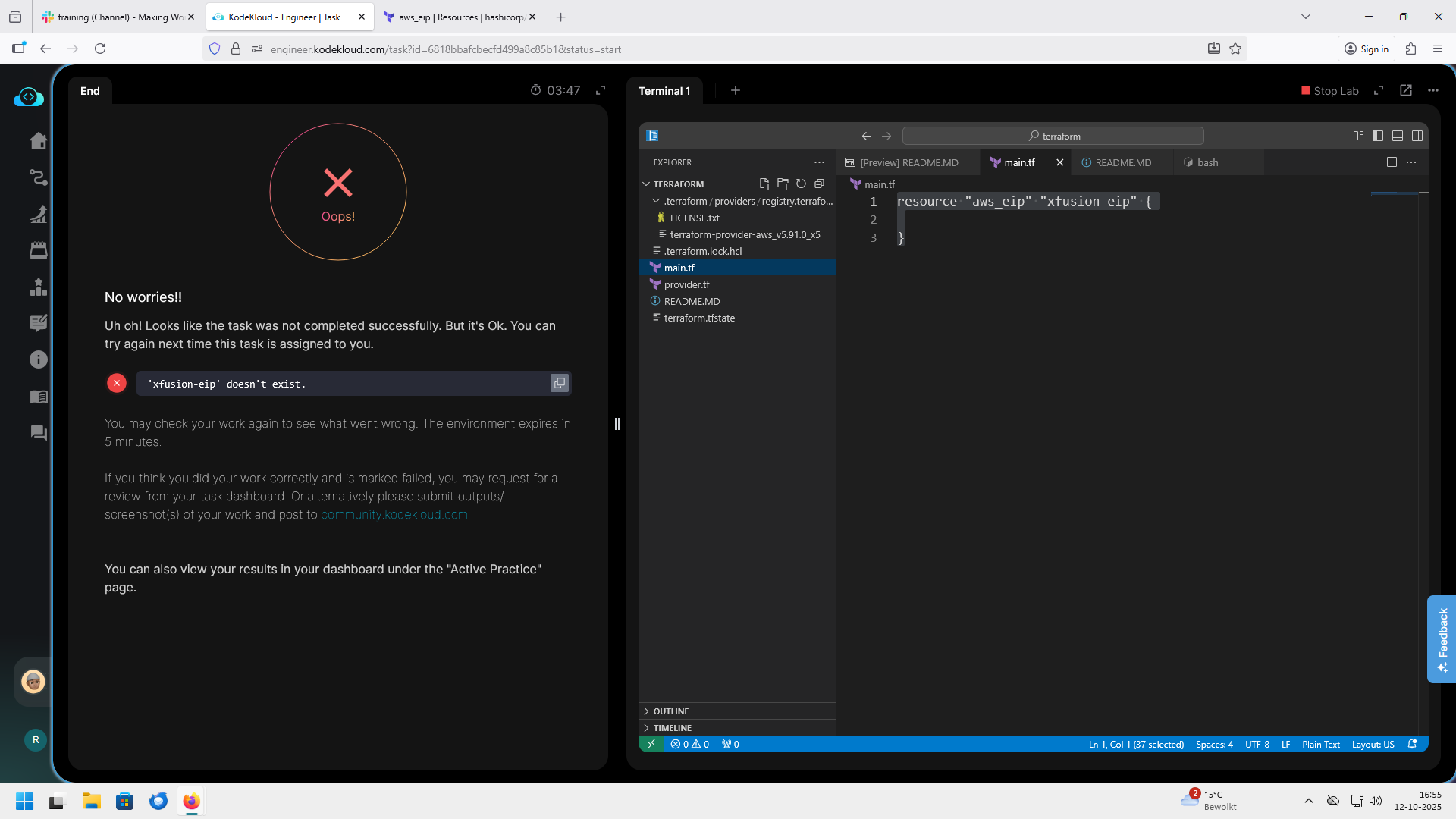Image resolution: width=1456 pixels, height=819 pixels.
Task: Click the New Folder icon in explorer
Action: coord(783,184)
